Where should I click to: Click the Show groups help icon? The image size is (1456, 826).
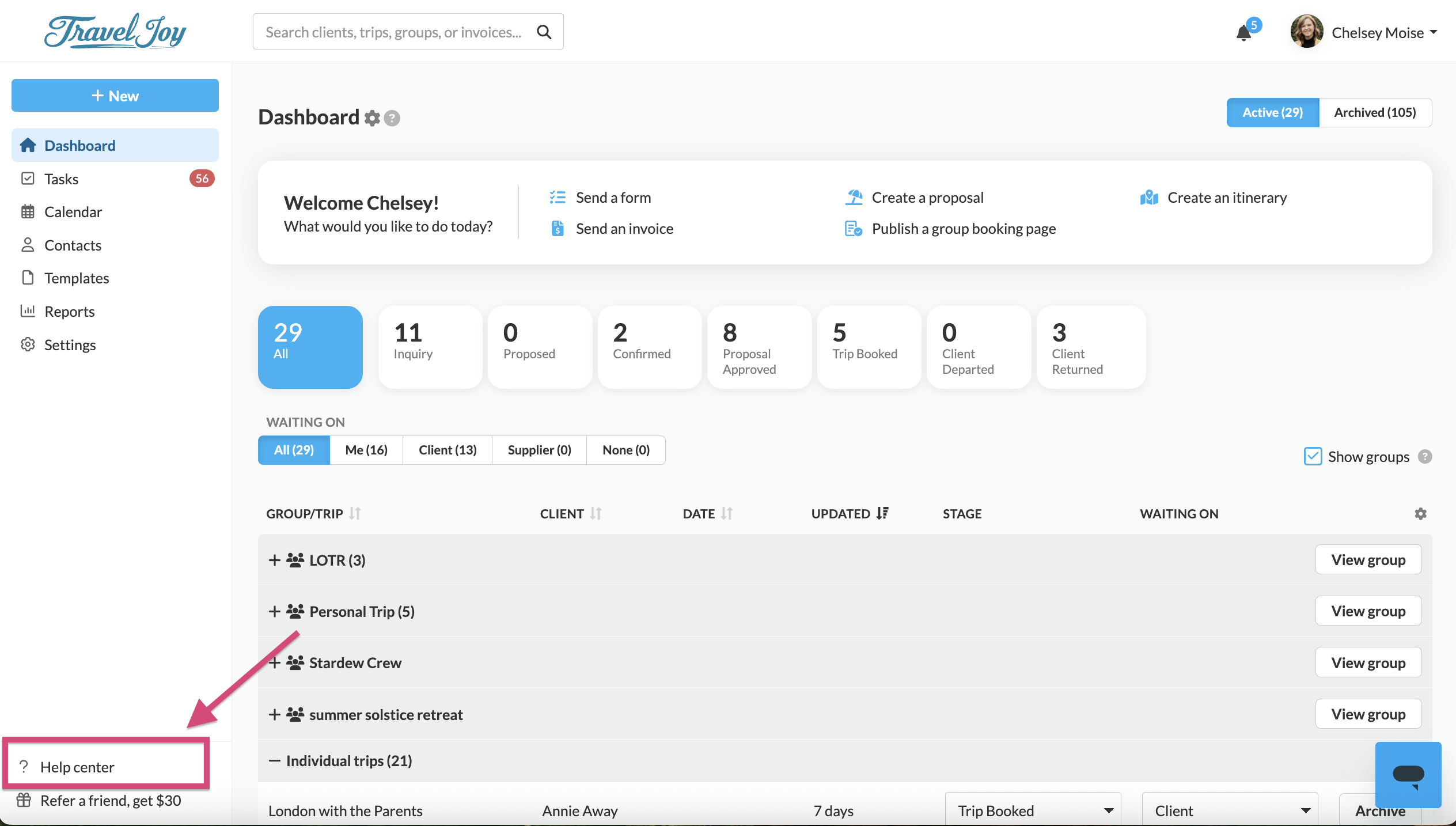coord(1425,457)
